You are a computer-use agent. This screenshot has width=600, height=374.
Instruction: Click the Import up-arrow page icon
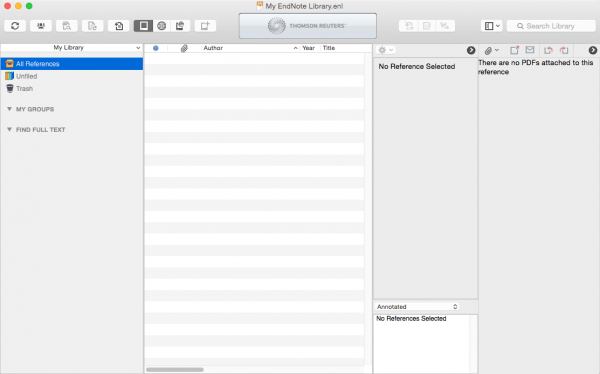click(119, 26)
